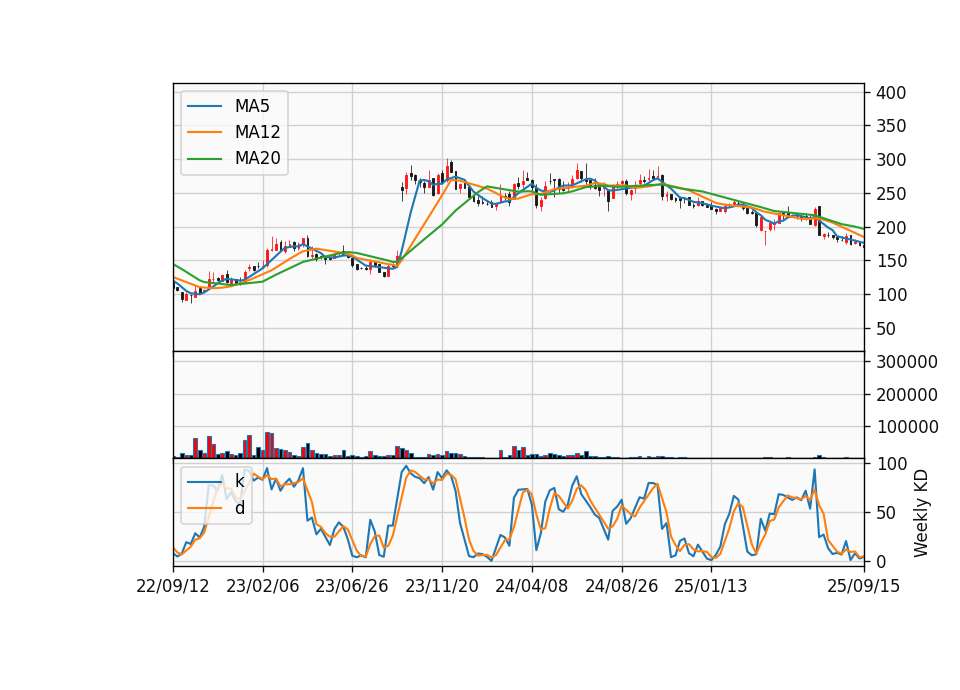Screen dimensions: 960x690
Task: Click the 24/04/08 date tick label
Action: (531, 586)
